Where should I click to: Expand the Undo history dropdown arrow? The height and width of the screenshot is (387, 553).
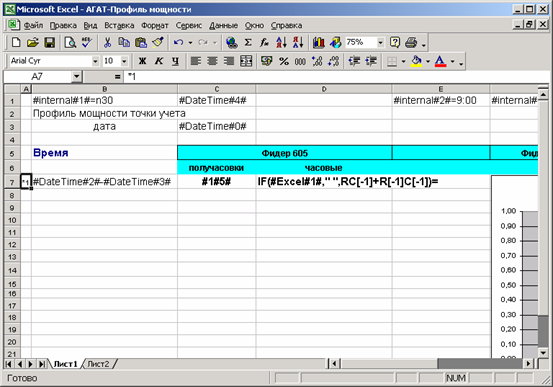pos(190,43)
